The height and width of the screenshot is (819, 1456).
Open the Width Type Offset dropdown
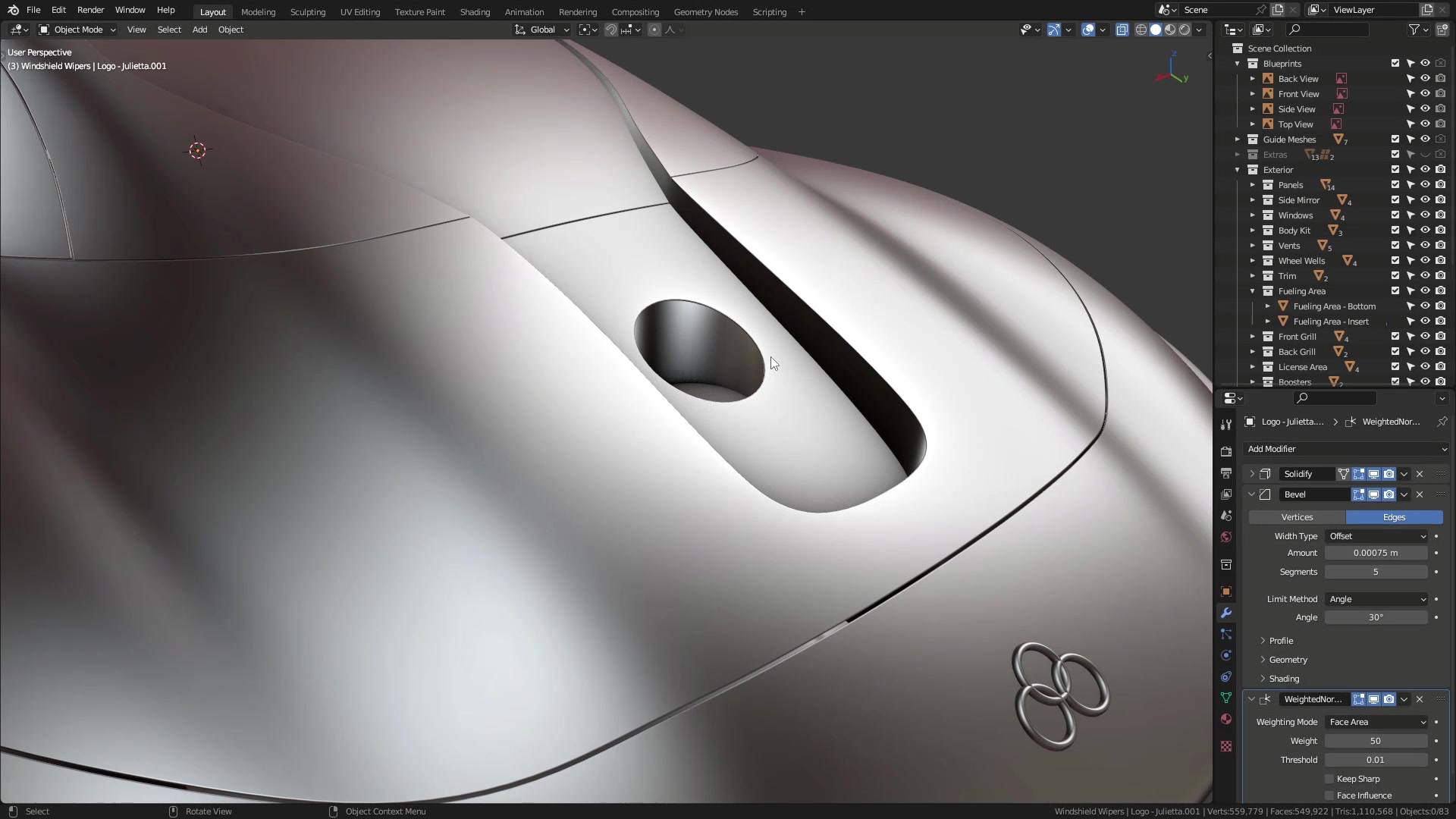click(1376, 536)
